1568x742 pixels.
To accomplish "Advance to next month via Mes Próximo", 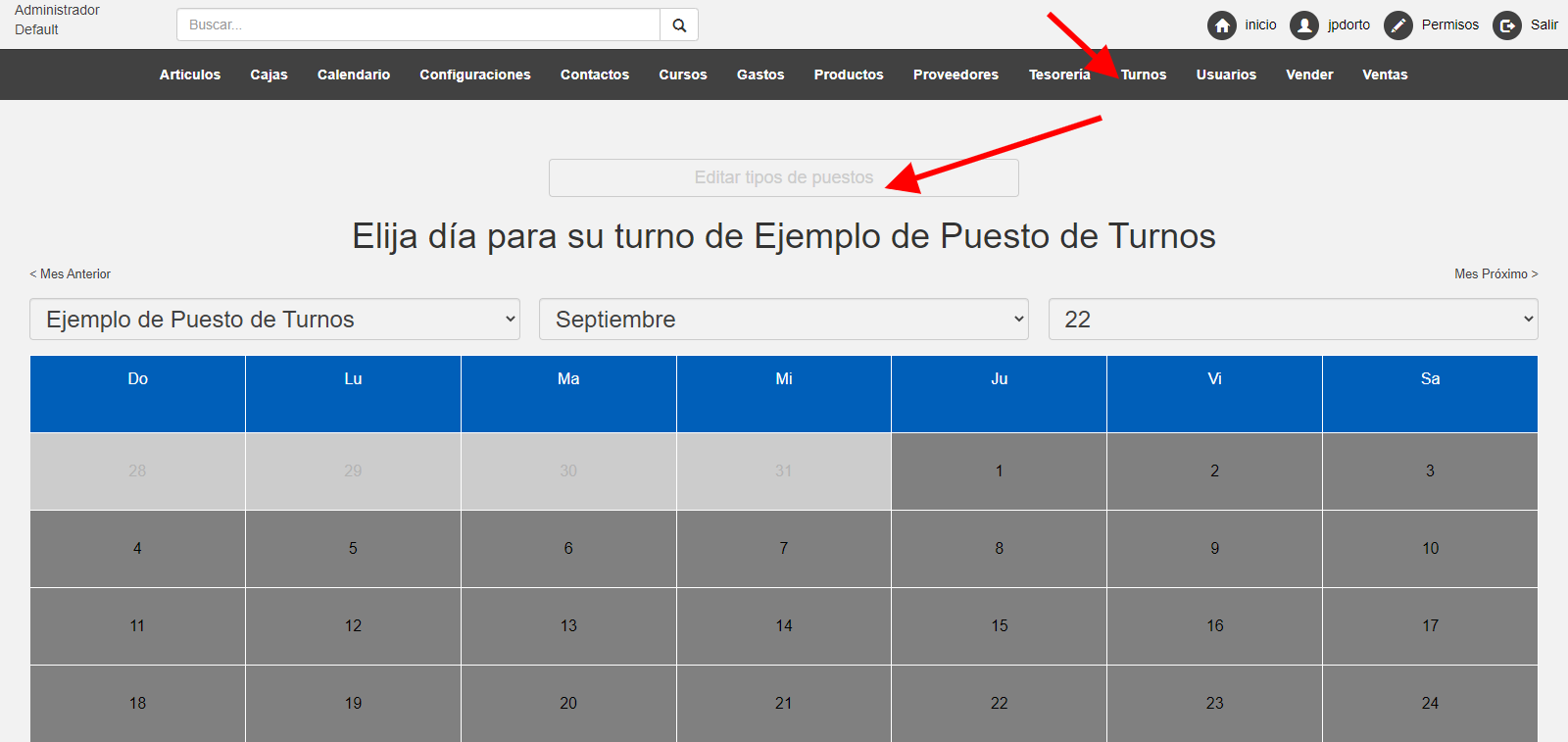I will point(1495,274).
